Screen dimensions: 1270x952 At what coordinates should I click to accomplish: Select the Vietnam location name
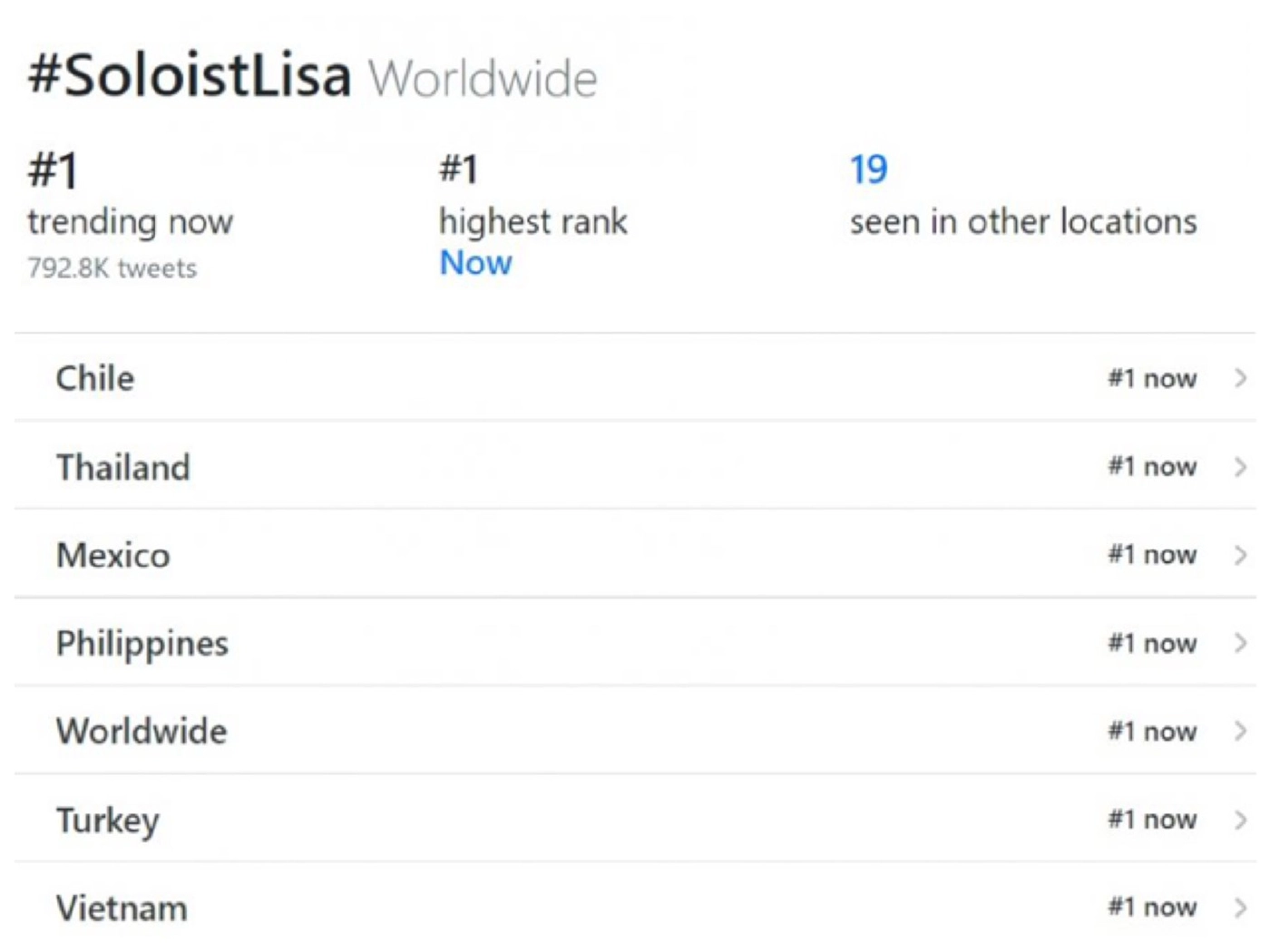pyautogui.click(x=122, y=908)
